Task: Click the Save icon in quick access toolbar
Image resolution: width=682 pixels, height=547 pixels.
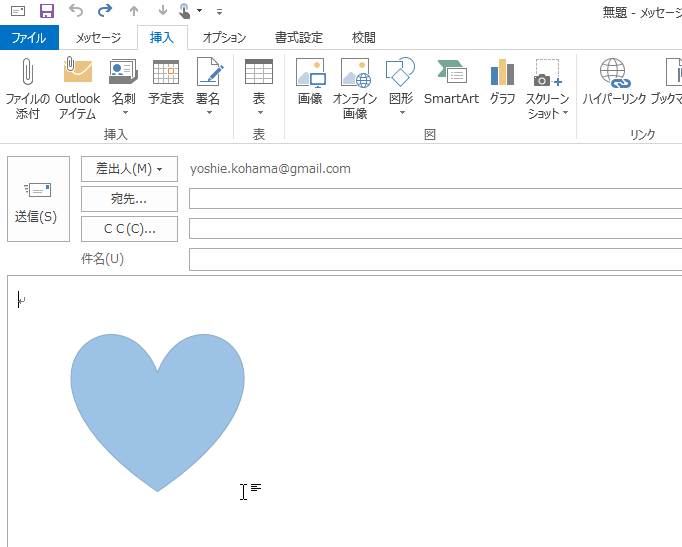Action: pos(47,11)
